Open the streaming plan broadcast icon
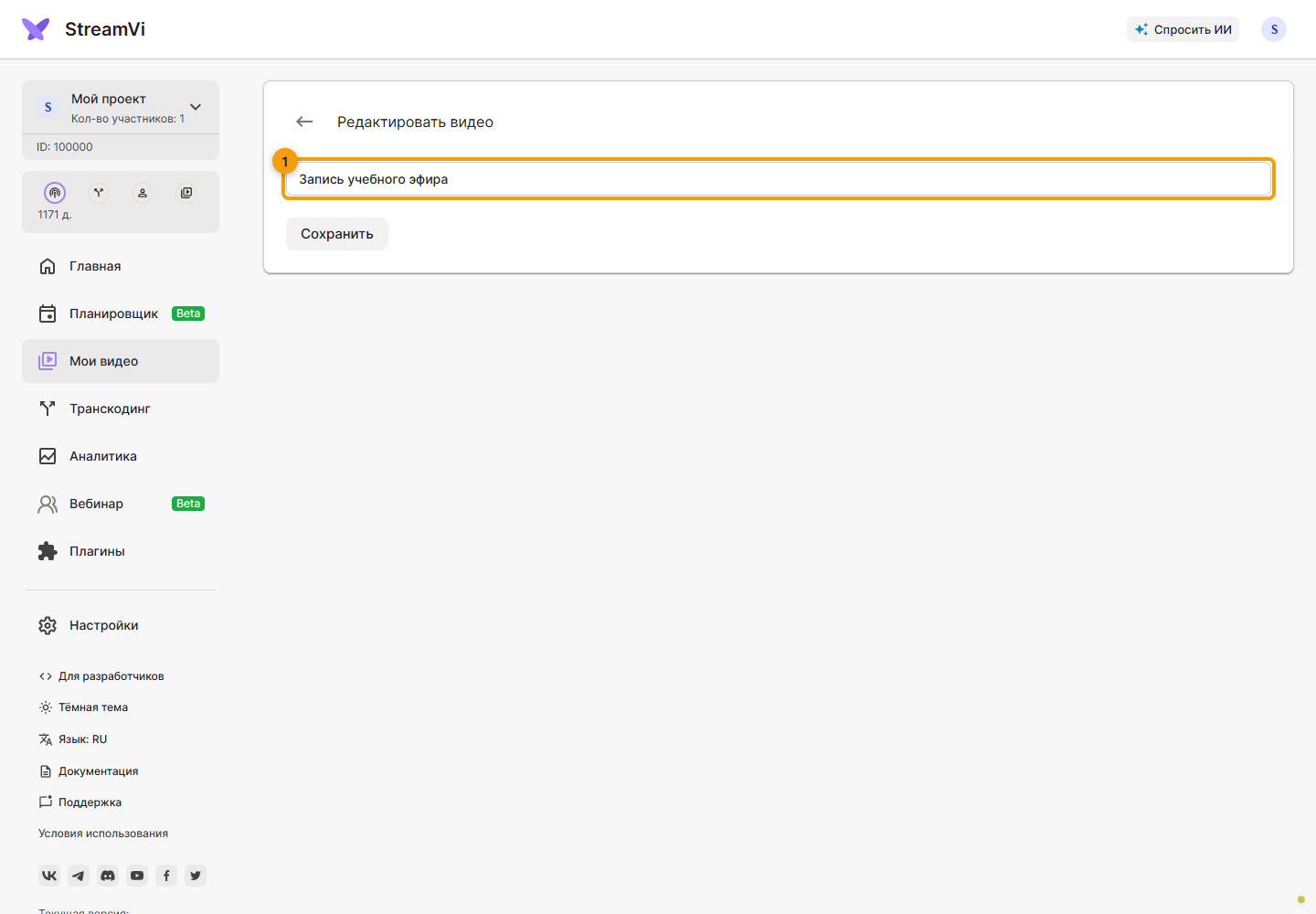The width and height of the screenshot is (1316, 914). tap(55, 193)
